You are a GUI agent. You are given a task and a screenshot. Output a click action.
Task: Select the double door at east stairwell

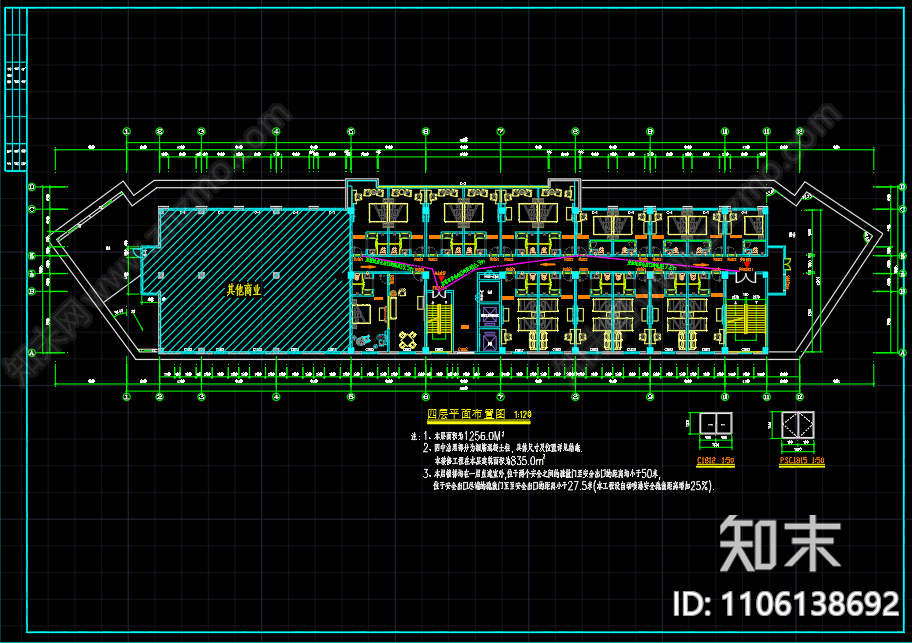(x=745, y=277)
